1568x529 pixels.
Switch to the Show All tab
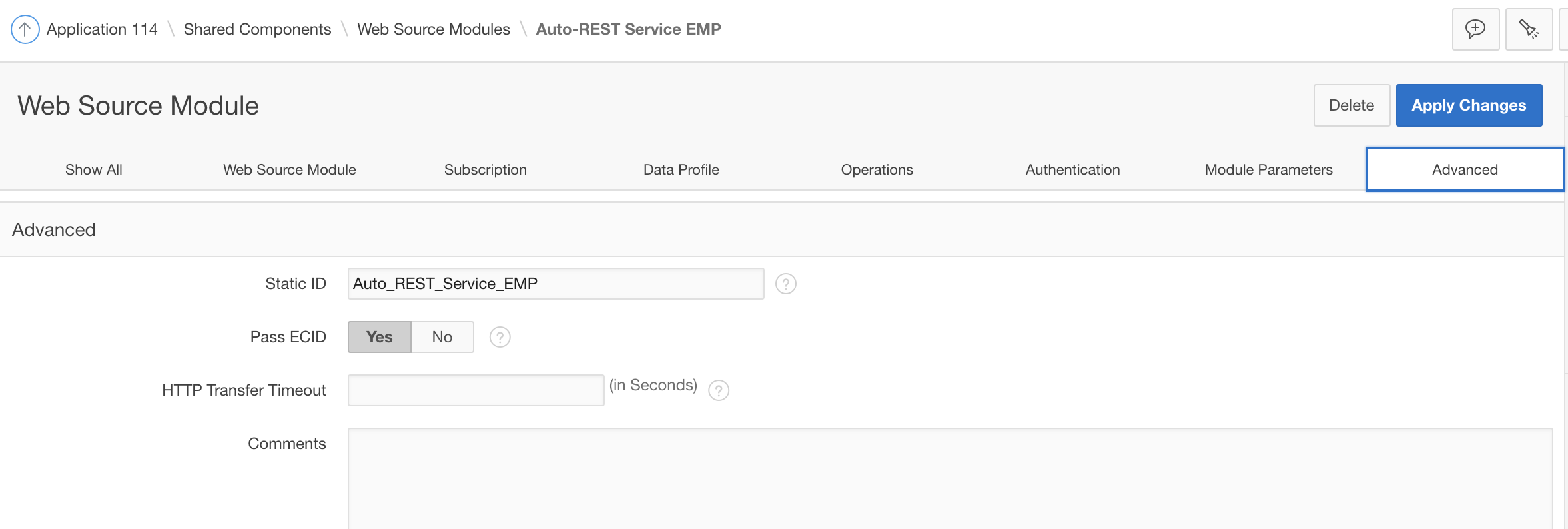tap(94, 170)
